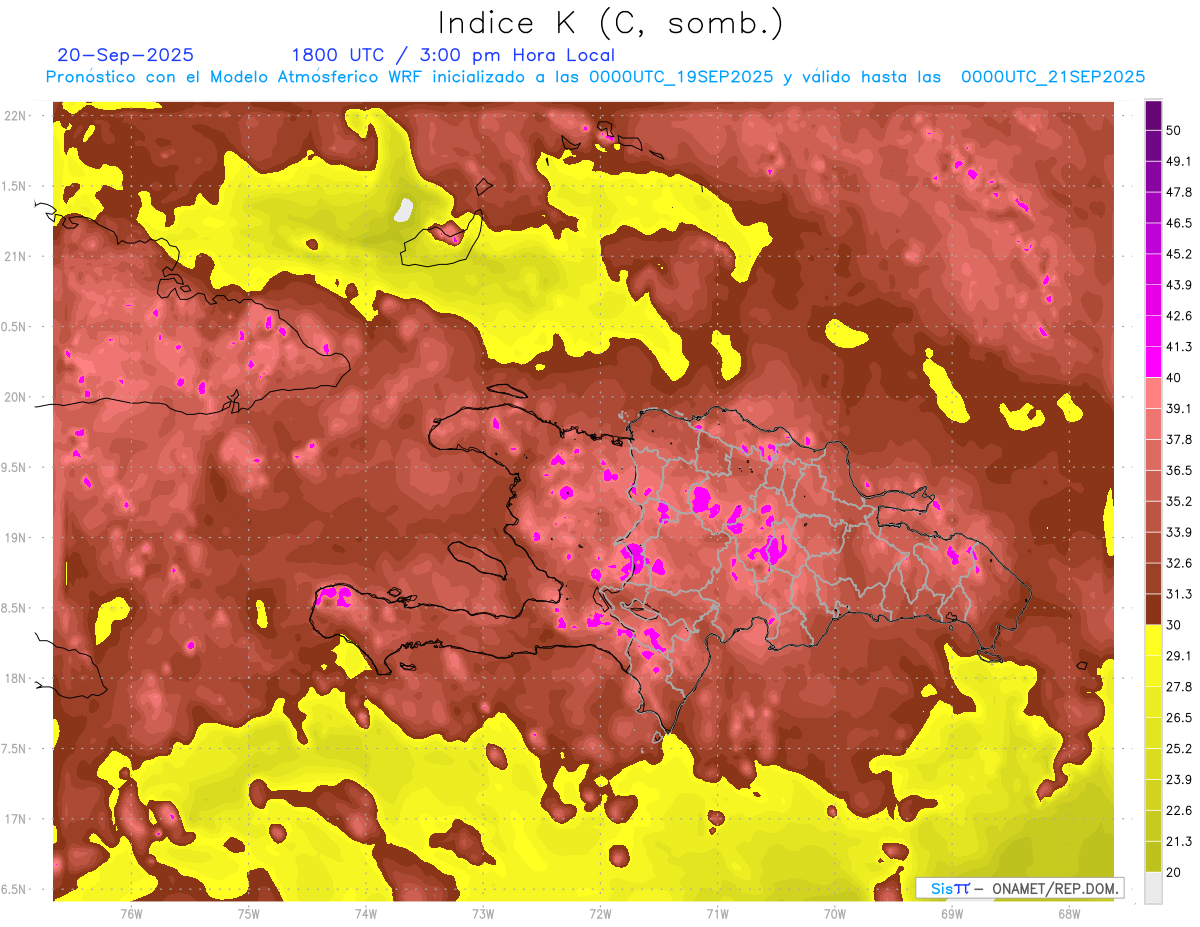
Task: Click legend value '36.5'
Action: (x=1179, y=470)
